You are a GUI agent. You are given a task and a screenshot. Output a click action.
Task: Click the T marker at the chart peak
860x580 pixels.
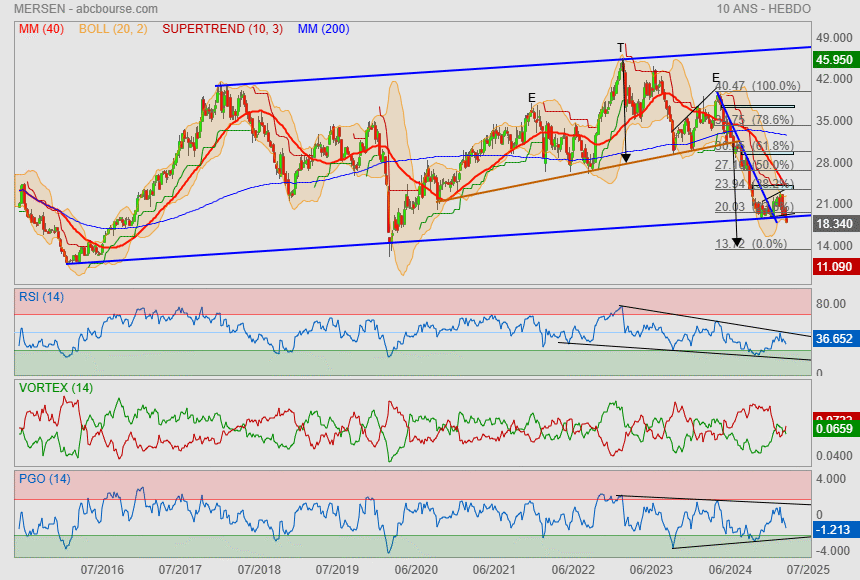click(x=620, y=48)
